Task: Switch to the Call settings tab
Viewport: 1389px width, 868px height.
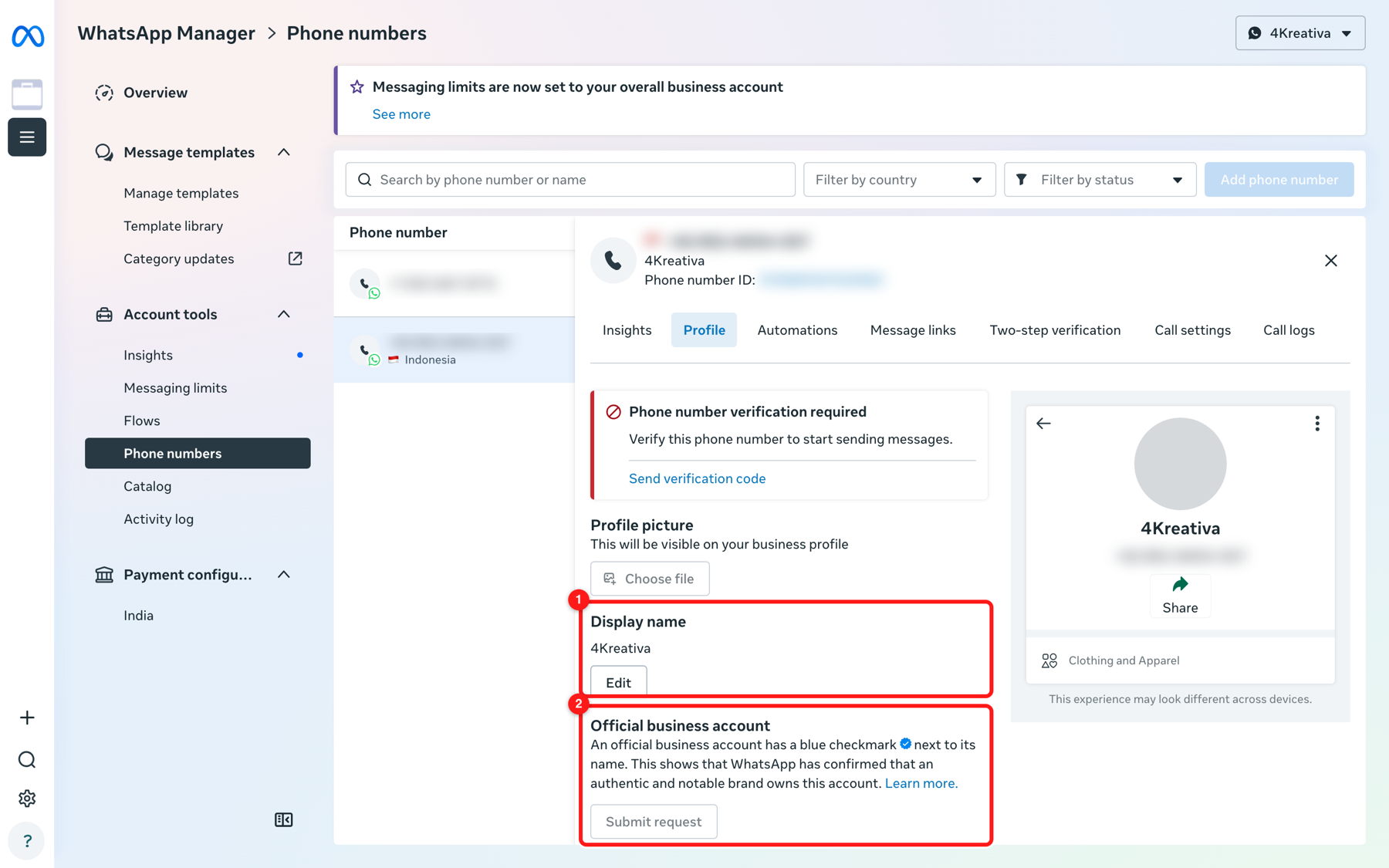Action: 1192,330
